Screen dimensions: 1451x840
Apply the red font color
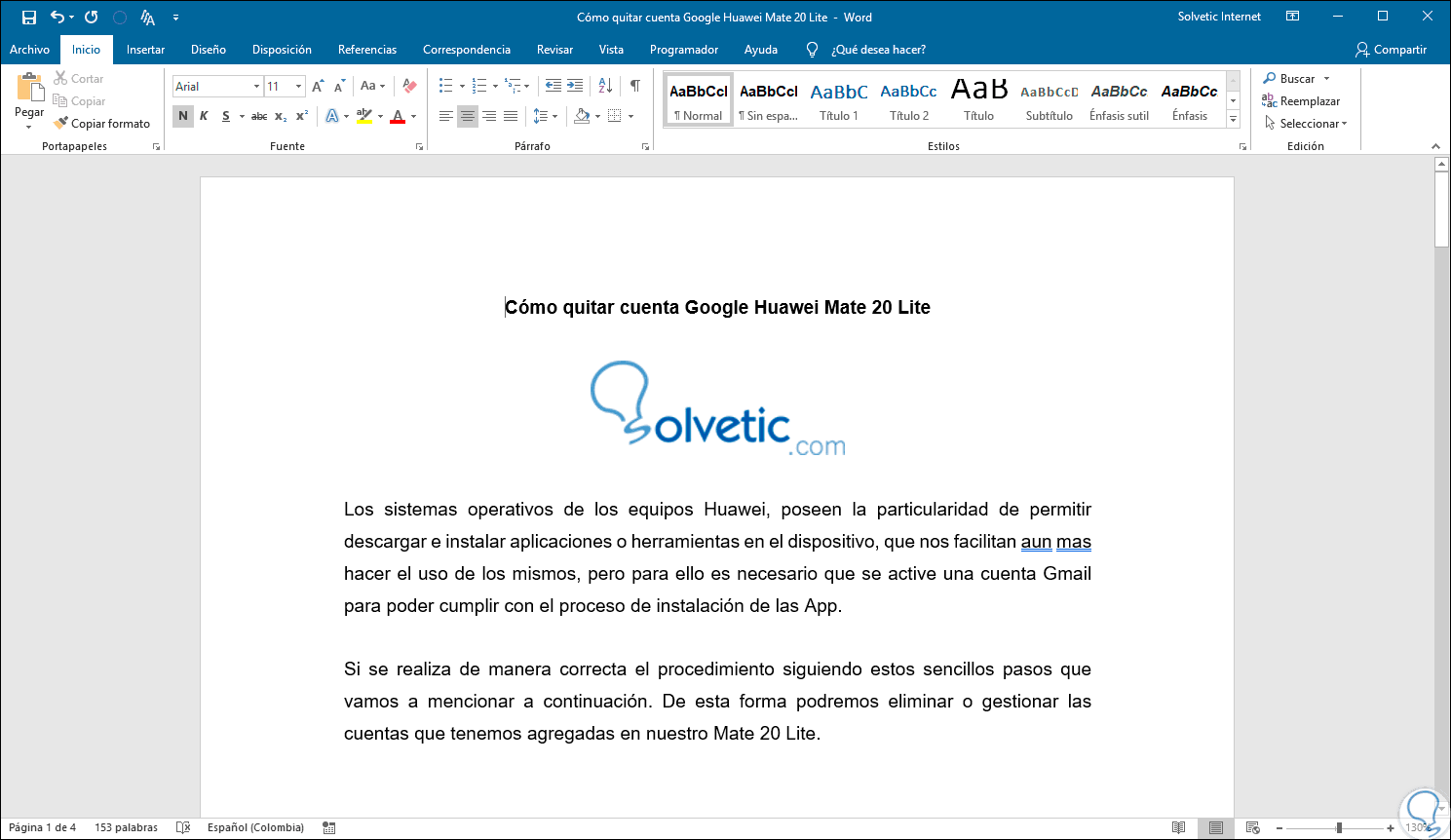[x=398, y=116]
